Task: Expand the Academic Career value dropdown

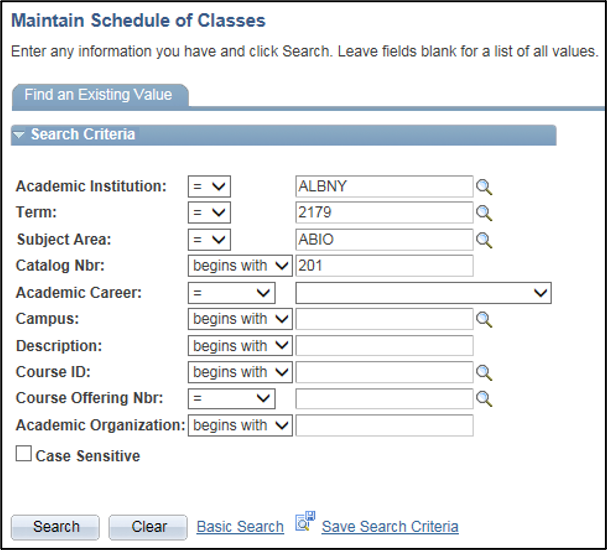Action: (x=423, y=293)
